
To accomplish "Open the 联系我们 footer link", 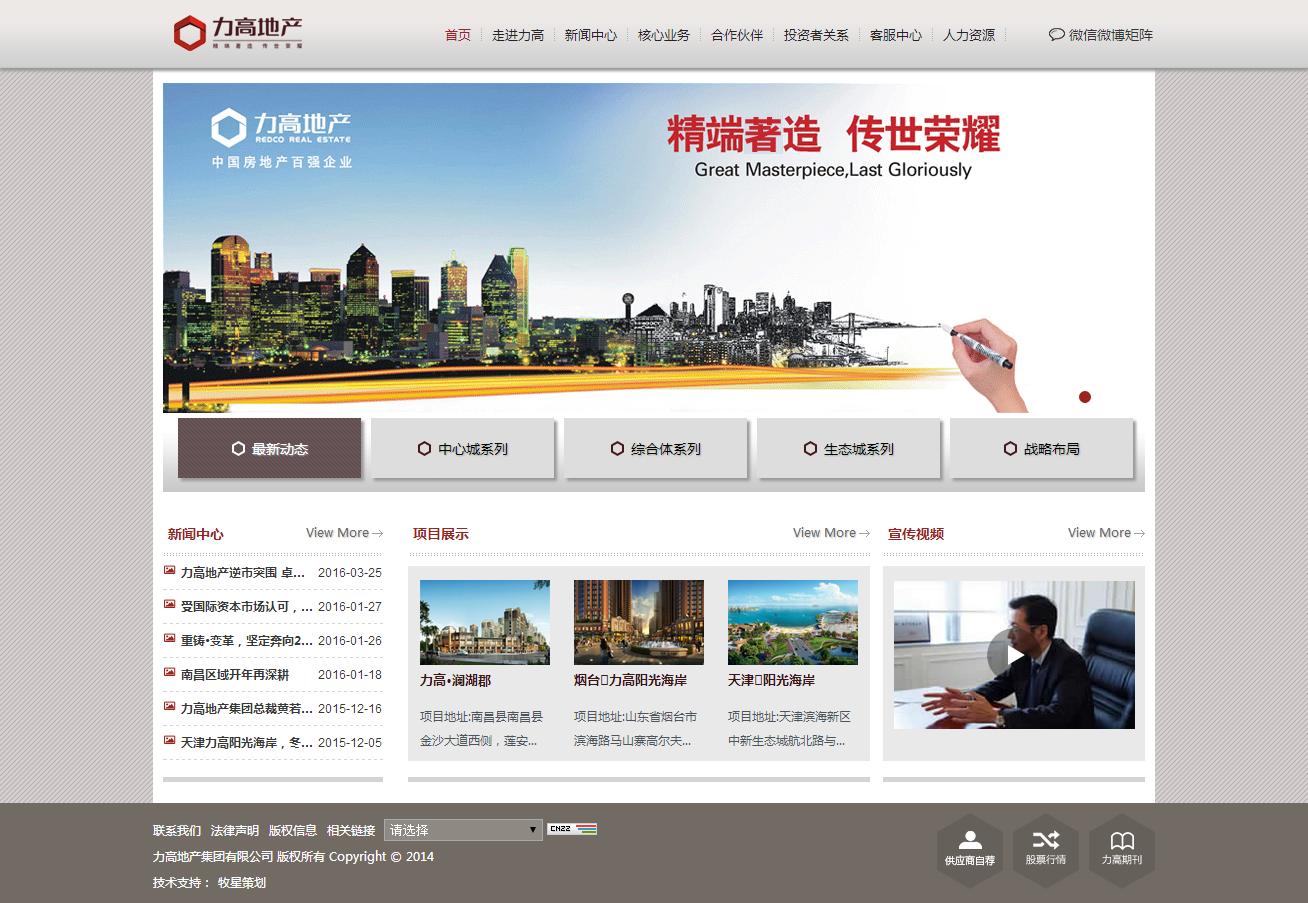I will 177,831.
